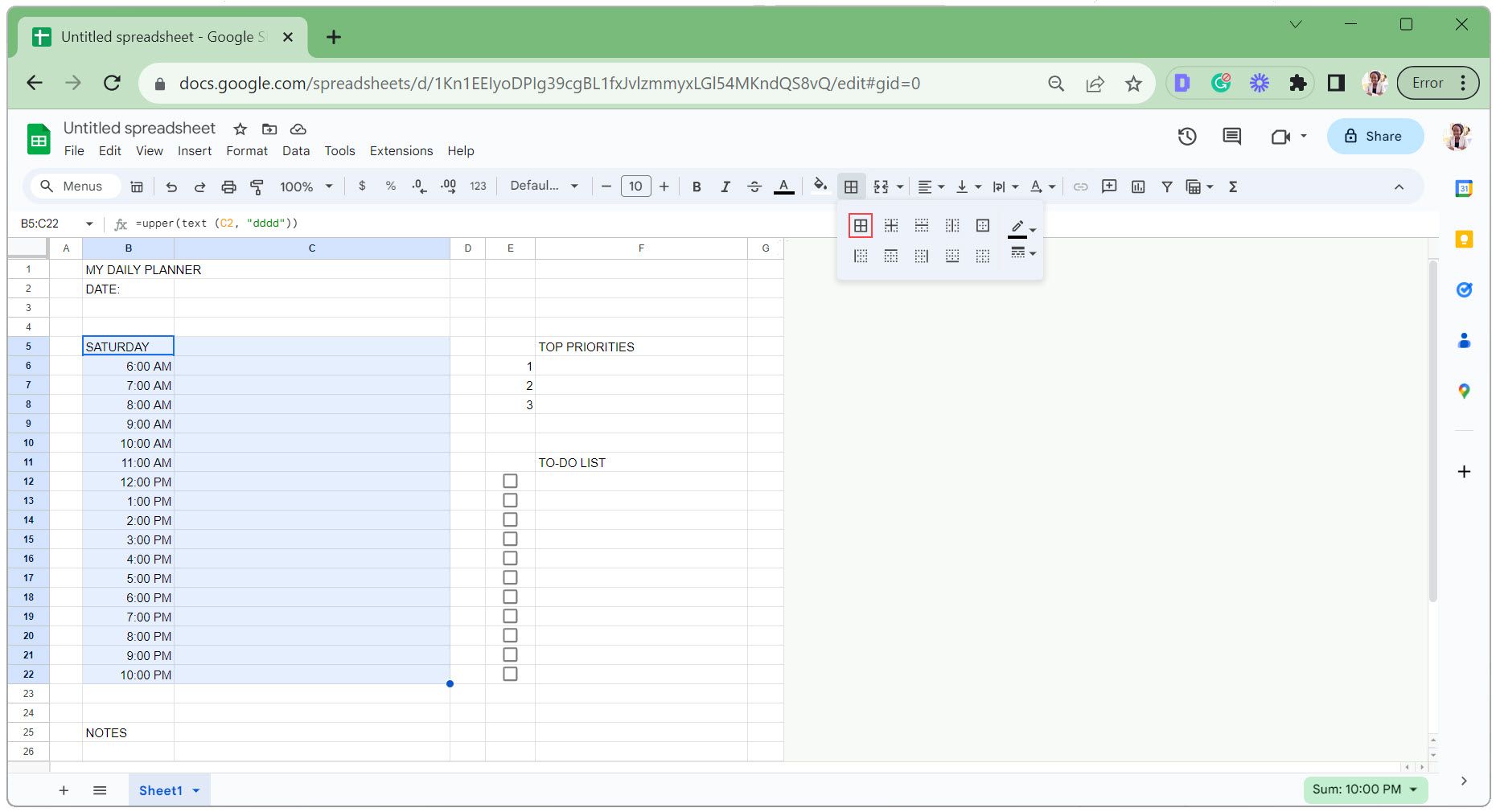The width and height of the screenshot is (1496, 812).
Task: Open the functions menu via sigma icon
Action: 1233,186
